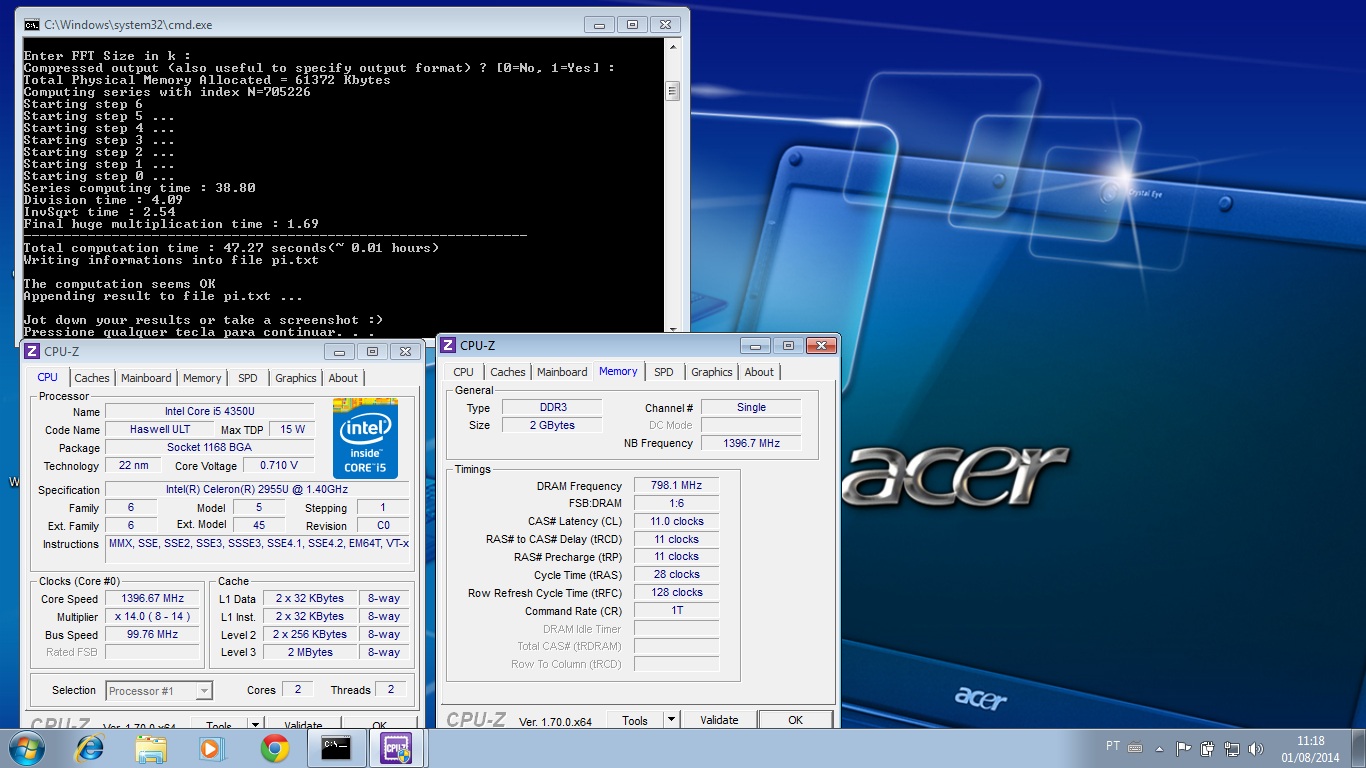The width and height of the screenshot is (1366, 768).
Task: Launch Google Chrome from the taskbar
Action: 274,748
